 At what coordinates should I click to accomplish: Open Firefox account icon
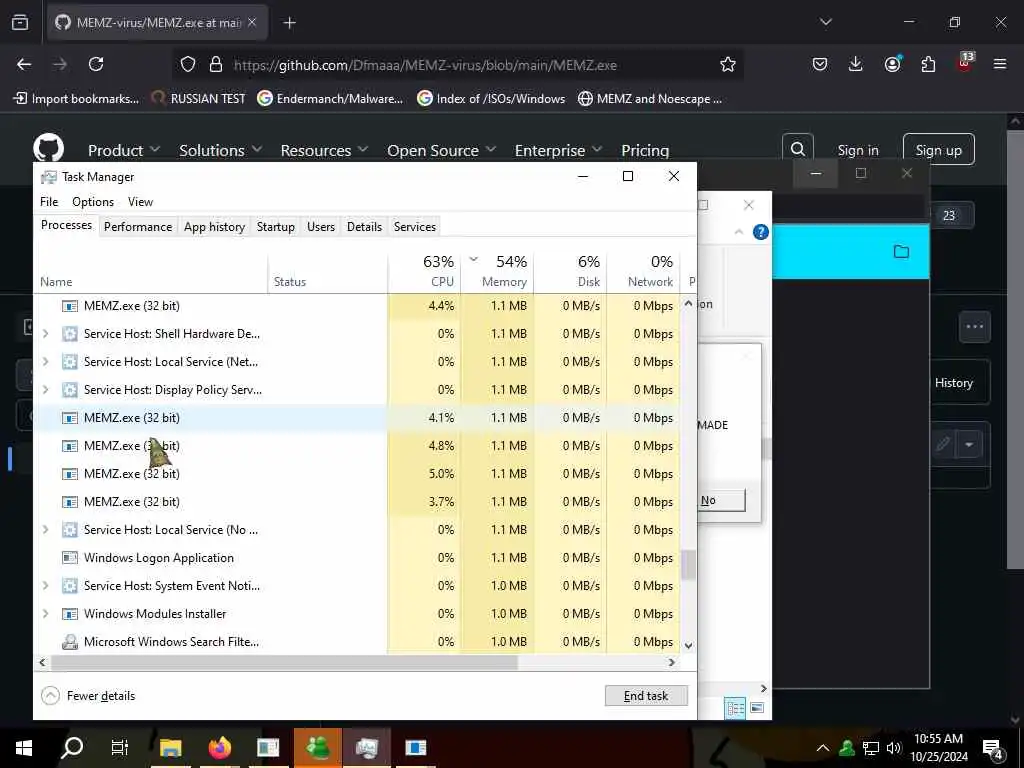coord(892,64)
